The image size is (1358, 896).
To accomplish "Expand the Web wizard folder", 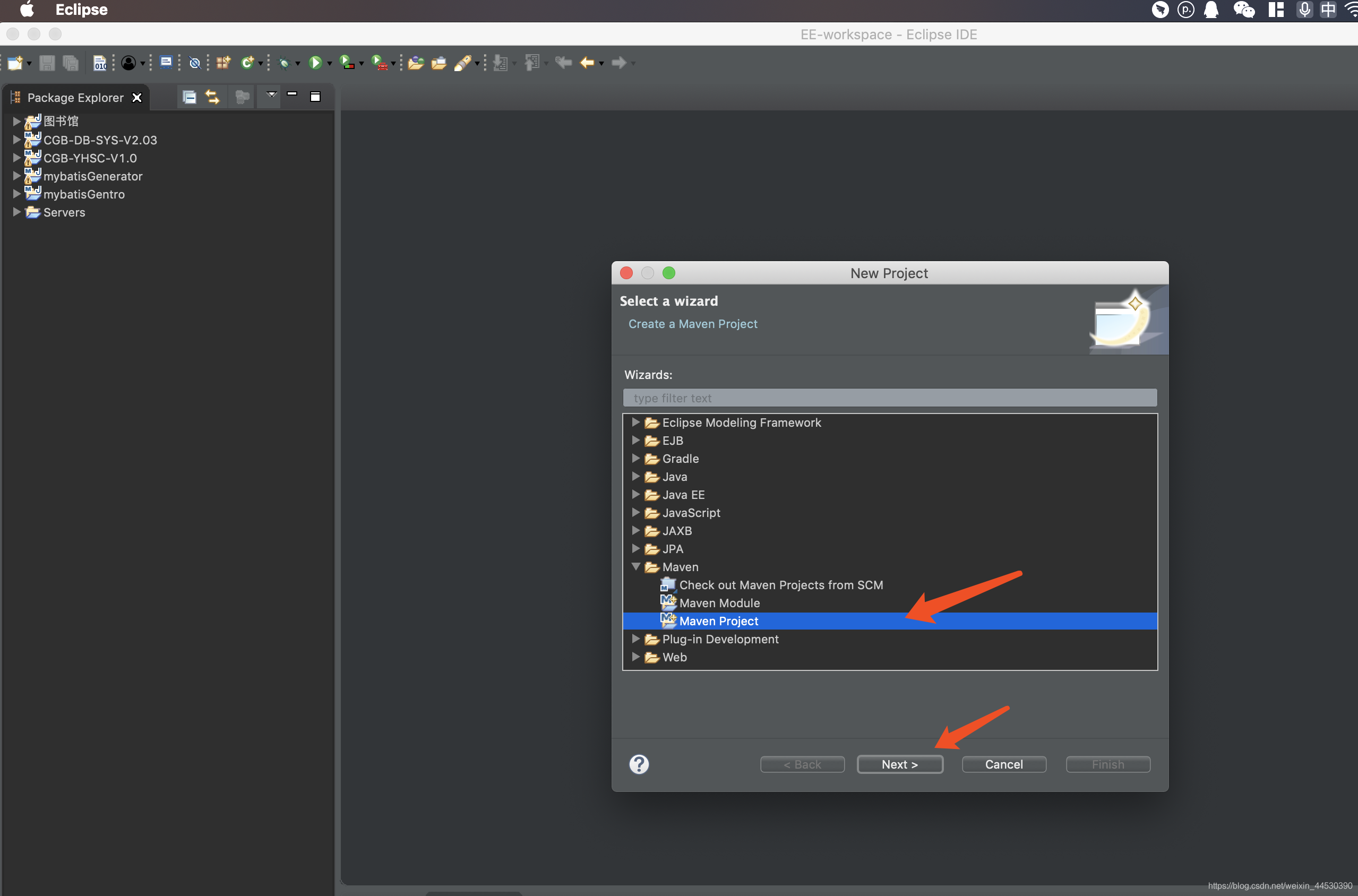I will 635,657.
